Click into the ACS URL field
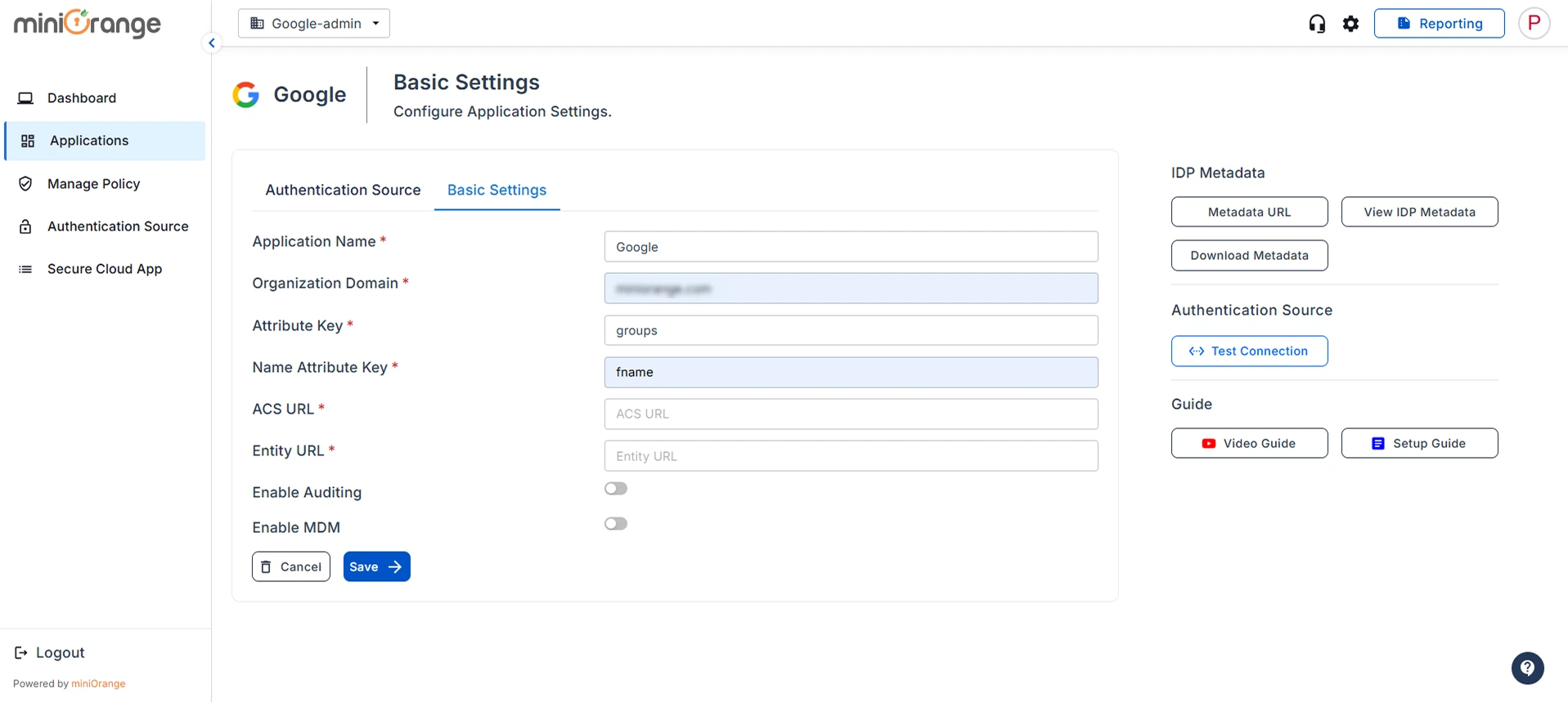 point(851,414)
